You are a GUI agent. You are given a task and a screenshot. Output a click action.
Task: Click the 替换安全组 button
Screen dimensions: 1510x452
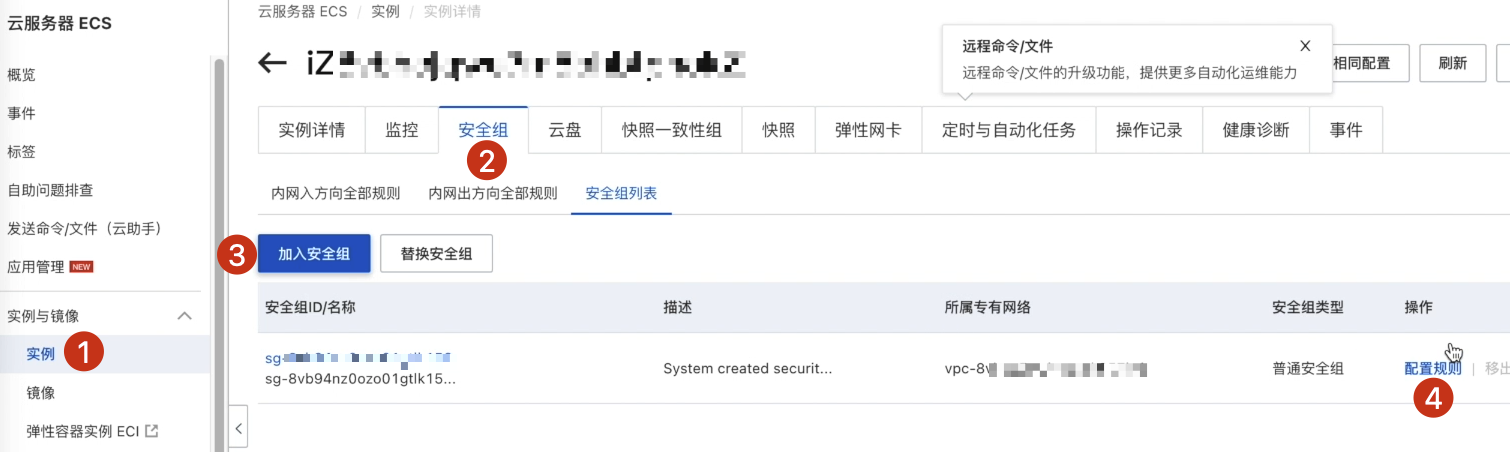(x=437, y=254)
